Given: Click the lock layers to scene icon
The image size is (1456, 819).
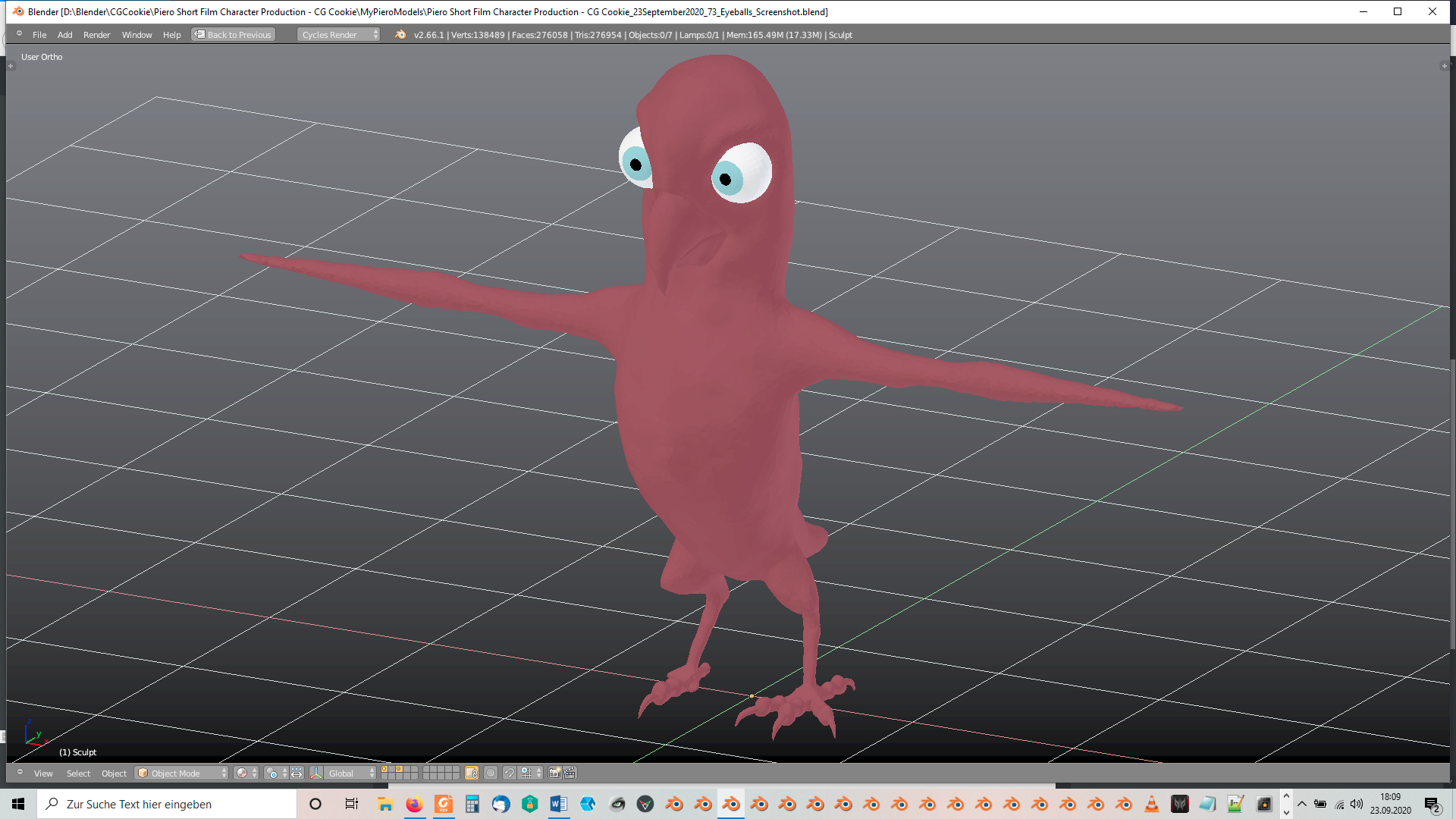Looking at the screenshot, I should point(472,773).
